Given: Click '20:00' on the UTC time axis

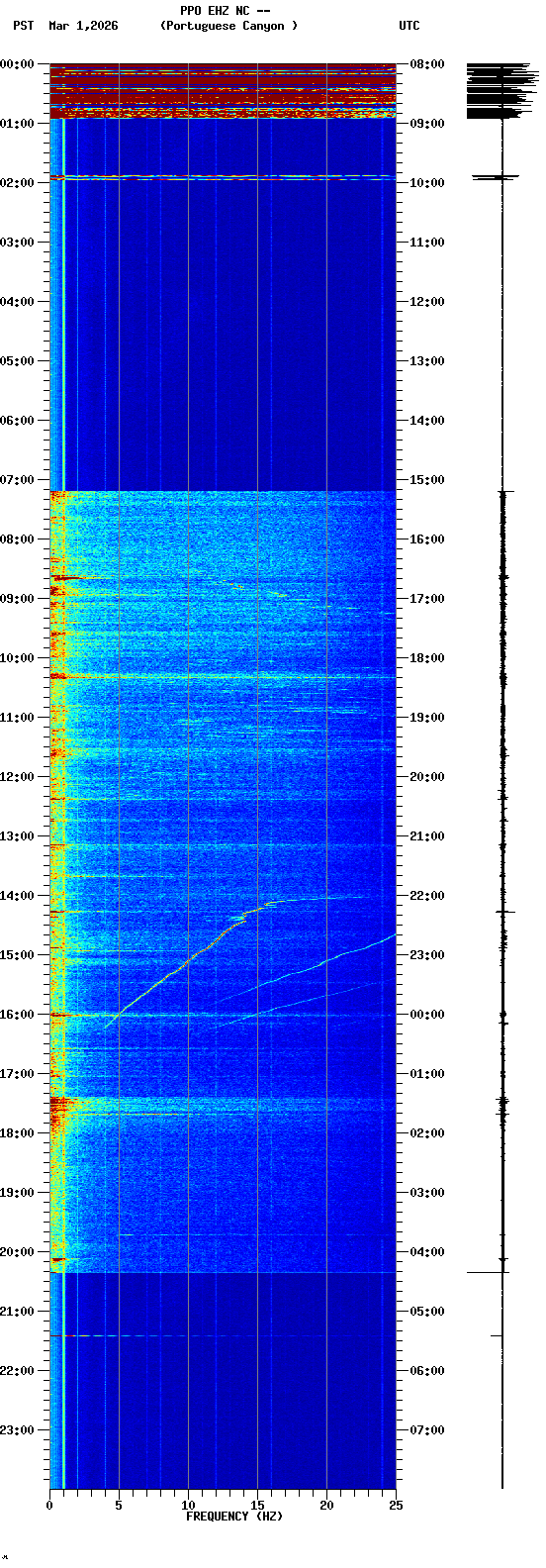Looking at the screenshot, I should (x=427, y=777).
